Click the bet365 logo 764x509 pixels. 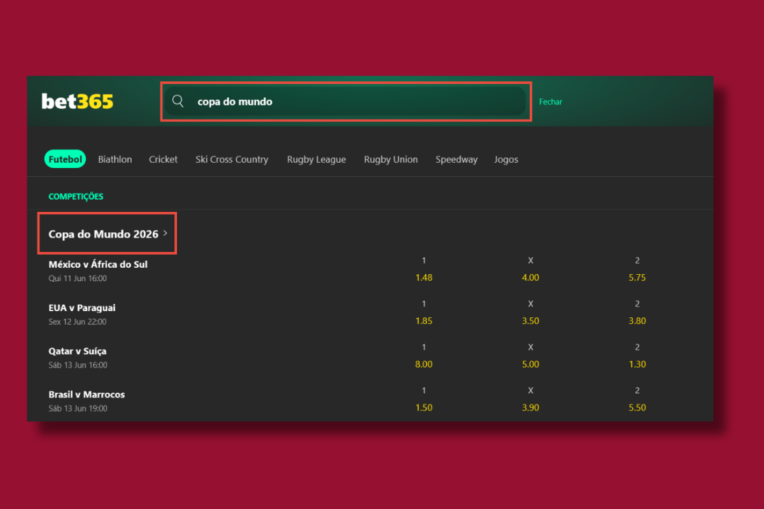[77, 101]
